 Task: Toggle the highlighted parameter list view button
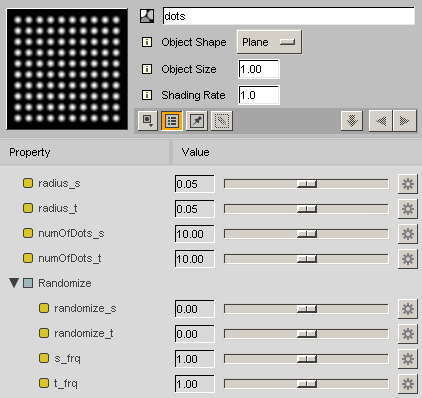click(172, 121)
